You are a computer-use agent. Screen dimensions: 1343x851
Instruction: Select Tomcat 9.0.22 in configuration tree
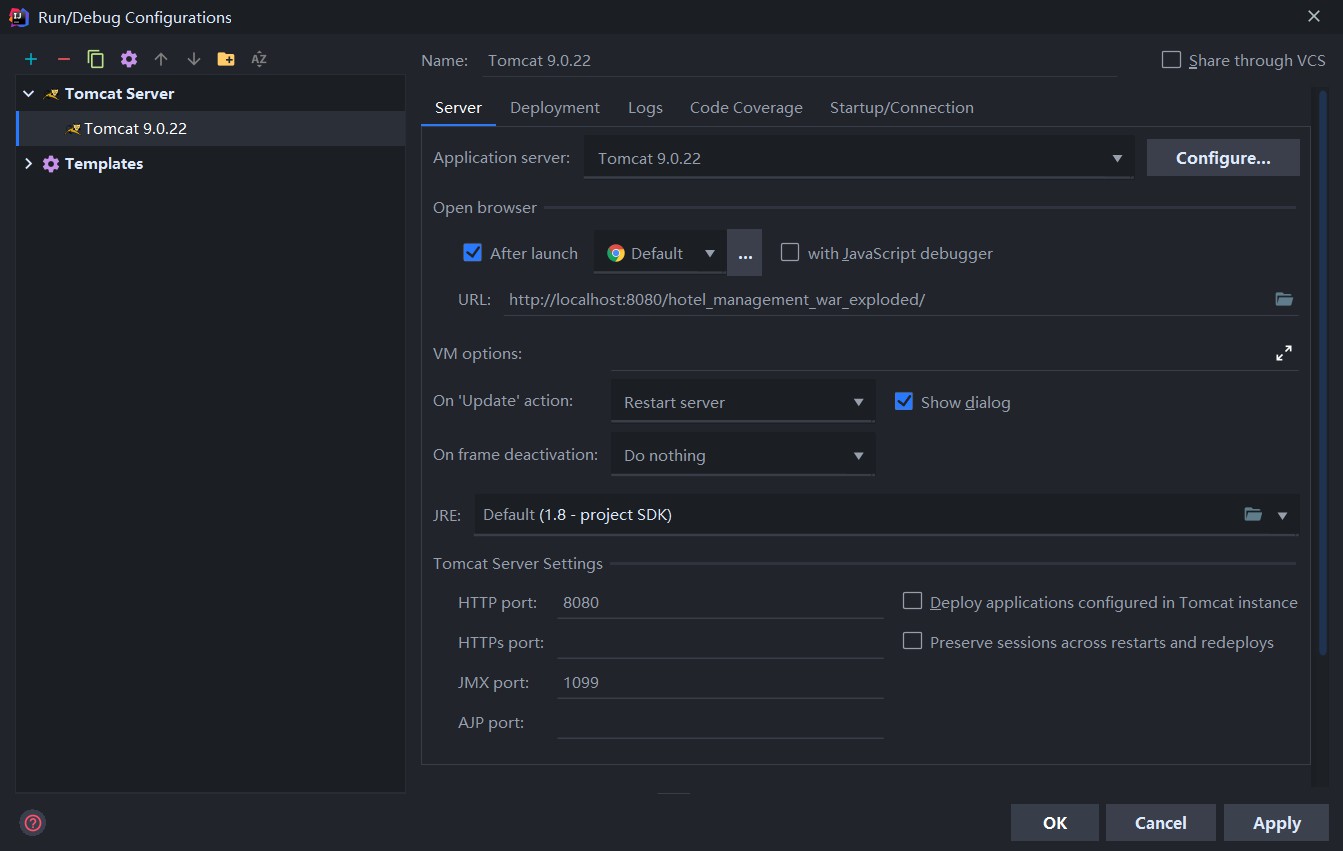tap(211, 129)
